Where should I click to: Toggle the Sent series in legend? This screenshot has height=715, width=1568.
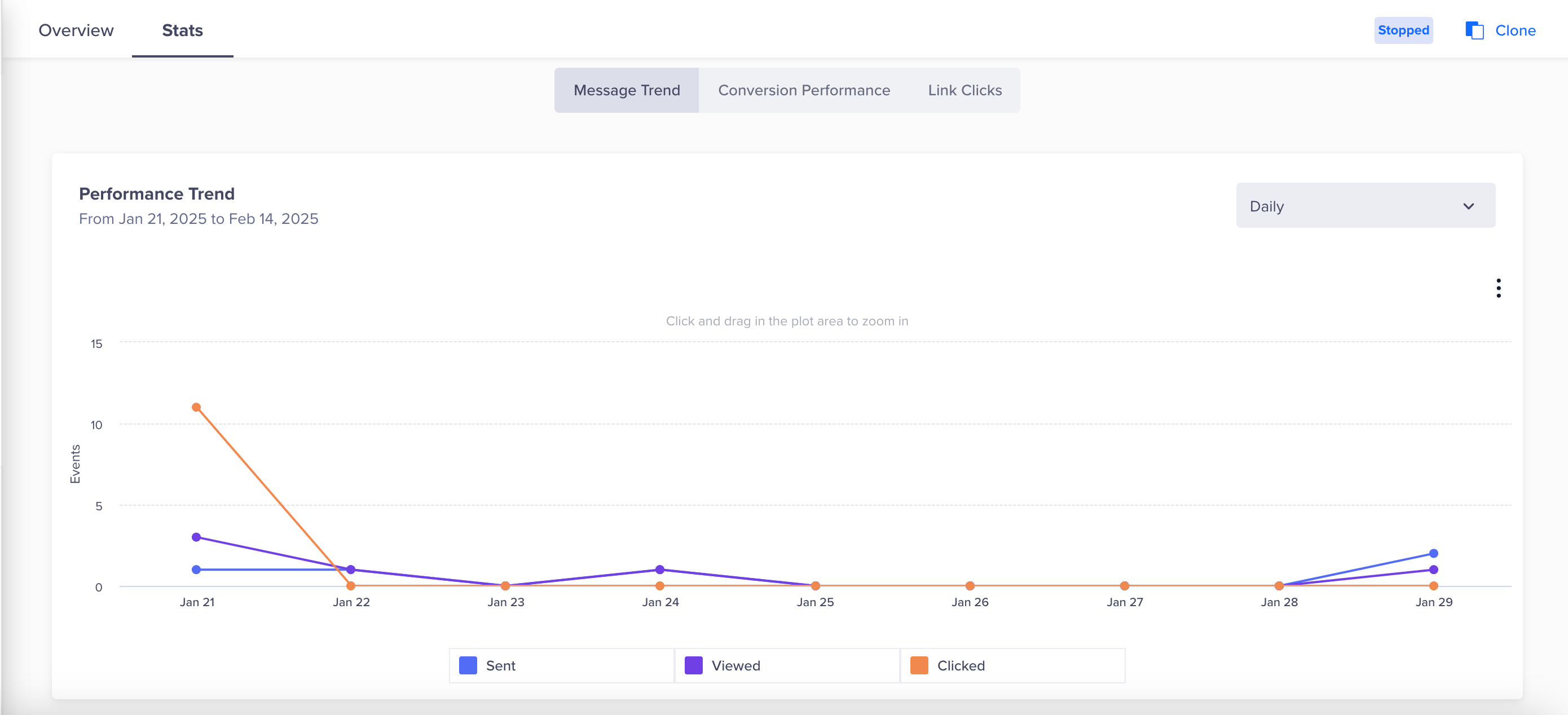point(500,665)
